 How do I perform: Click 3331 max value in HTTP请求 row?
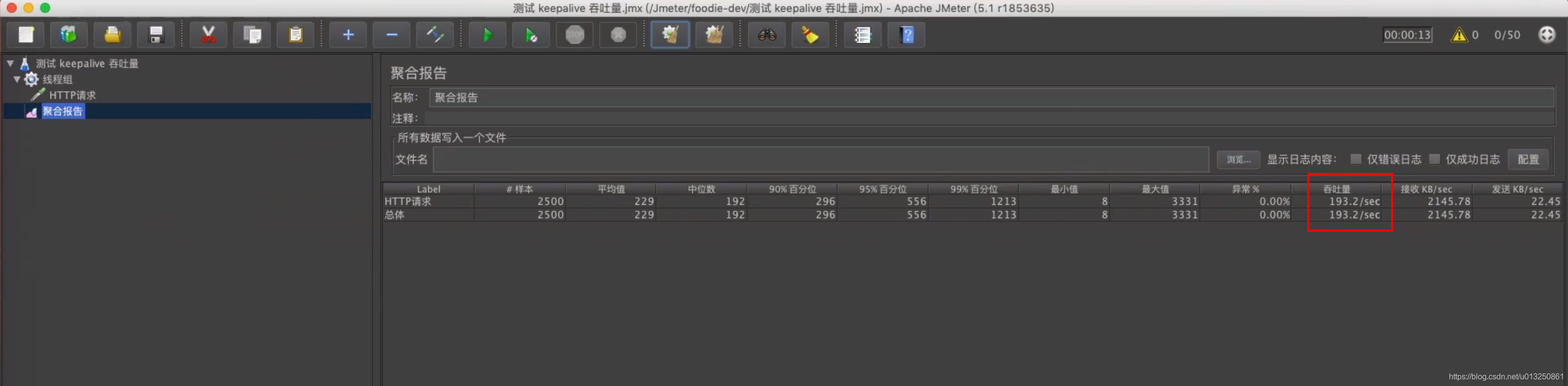1184,201
